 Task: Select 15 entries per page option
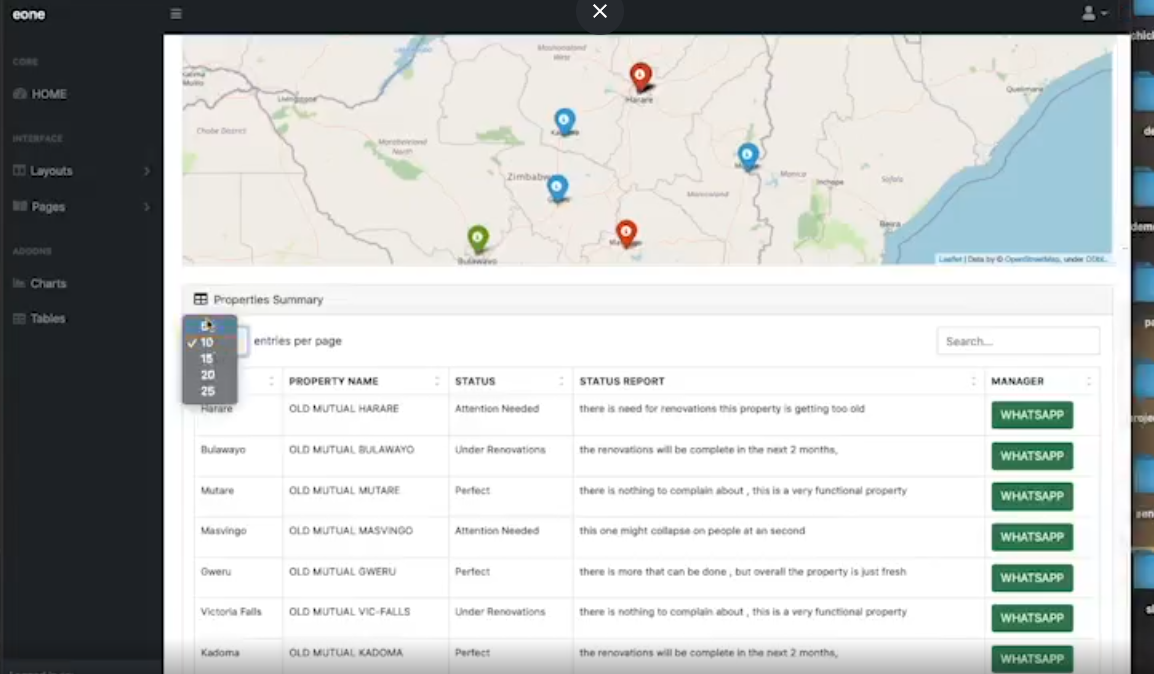coord(210,358)
